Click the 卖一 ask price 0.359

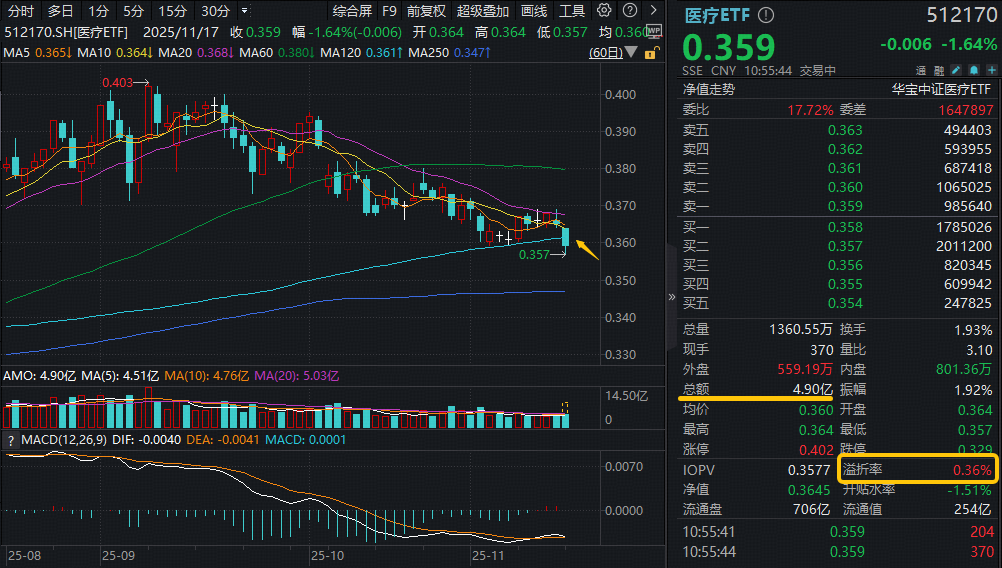coord(846,206)
